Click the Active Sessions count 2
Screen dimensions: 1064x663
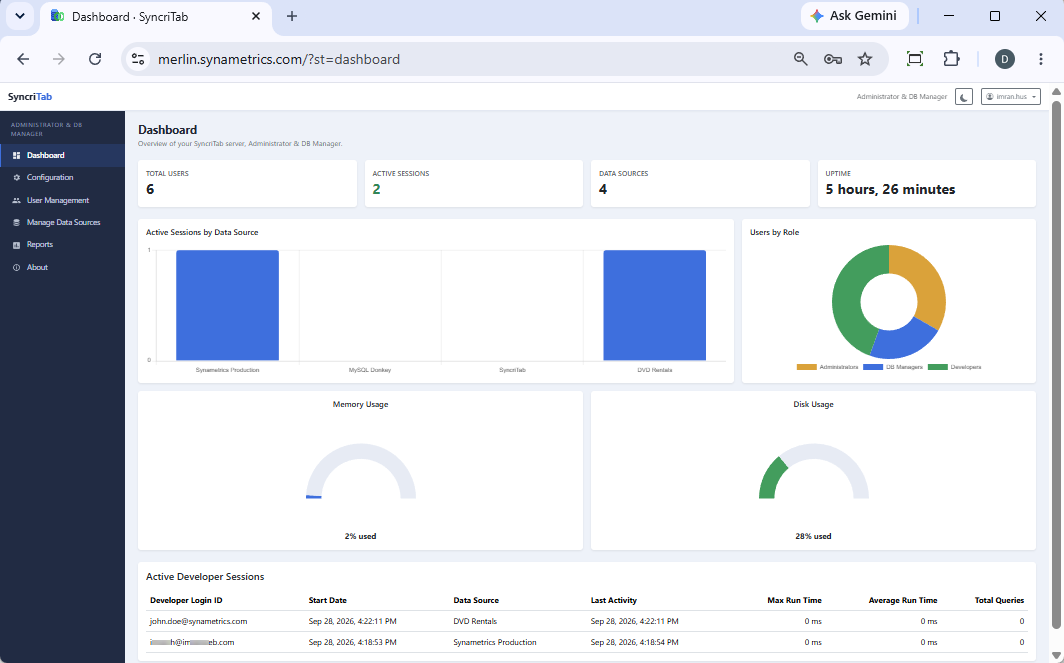[377, 190]
